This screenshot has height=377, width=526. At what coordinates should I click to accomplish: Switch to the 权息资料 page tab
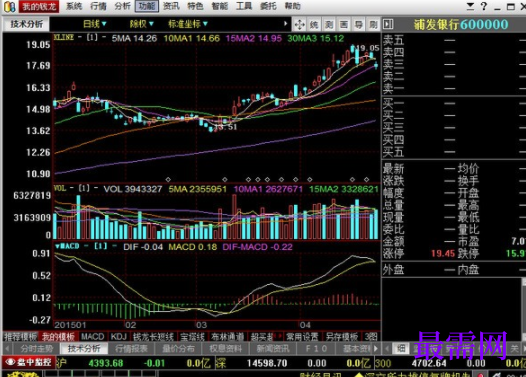(225, 348)
